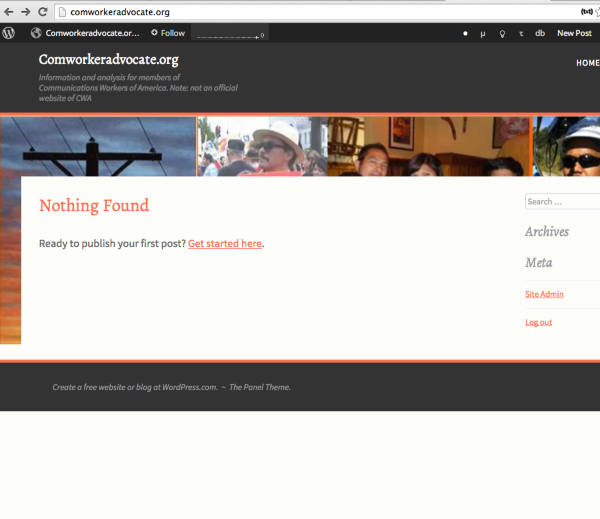Click the Nothing Found heading

[x=94, y=206]
